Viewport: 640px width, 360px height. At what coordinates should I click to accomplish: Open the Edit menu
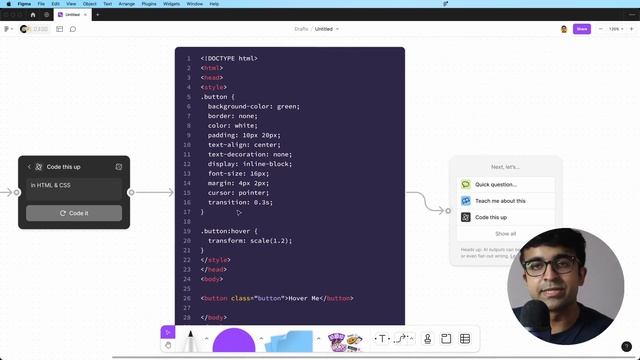(x=56, y=4)
